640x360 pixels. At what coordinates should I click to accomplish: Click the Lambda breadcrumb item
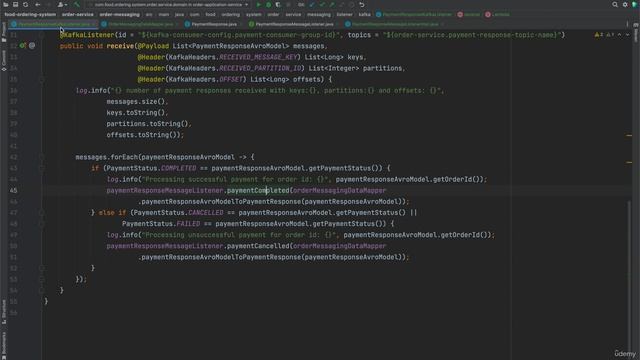pos(497,14)
